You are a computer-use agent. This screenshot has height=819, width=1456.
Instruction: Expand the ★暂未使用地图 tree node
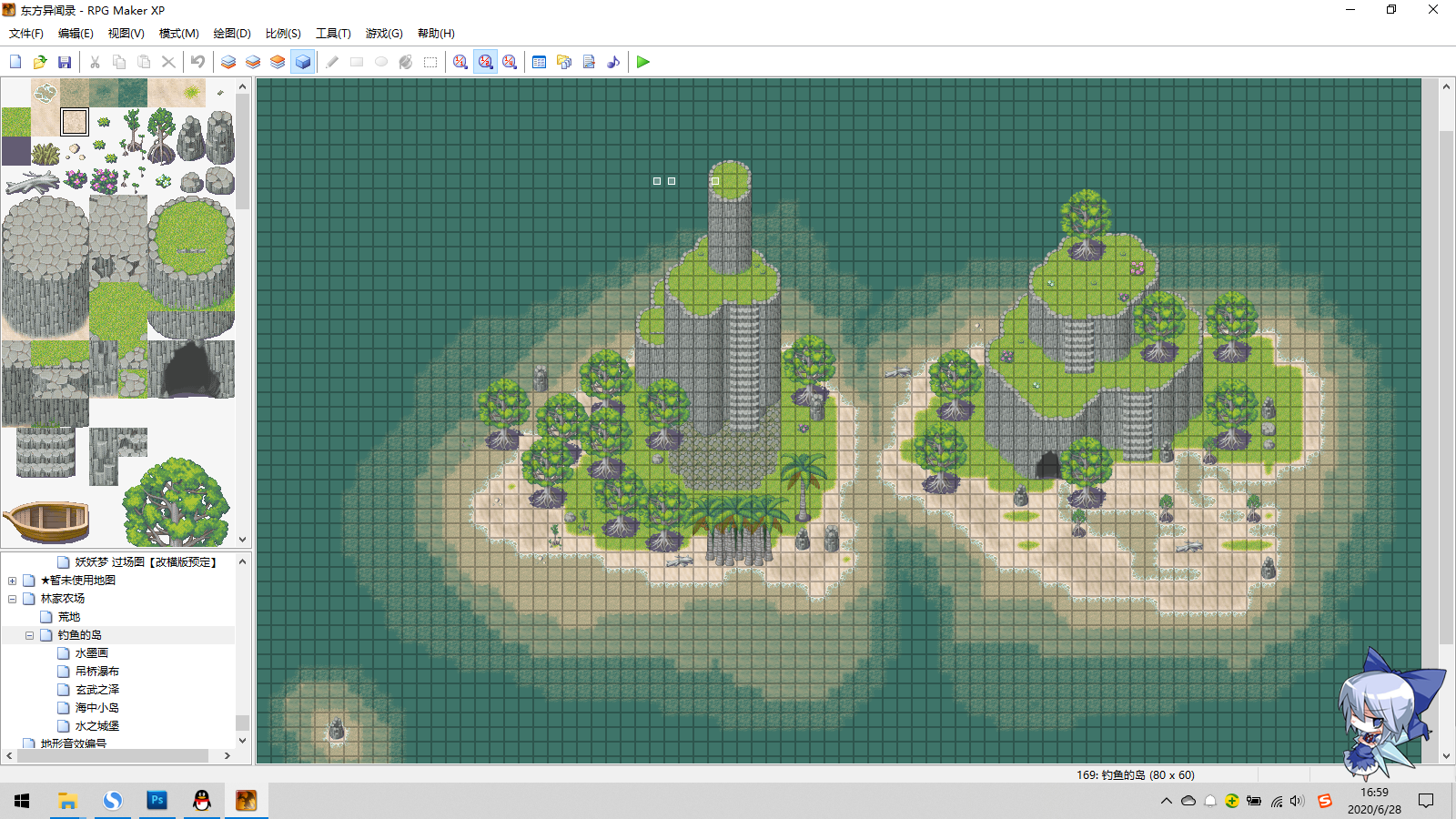[x=12, y=581]
